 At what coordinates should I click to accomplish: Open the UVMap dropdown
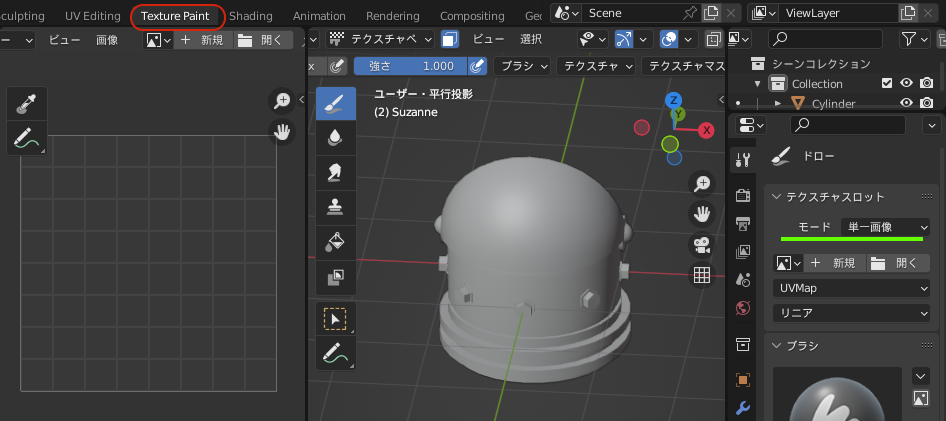tap(851, 288)
